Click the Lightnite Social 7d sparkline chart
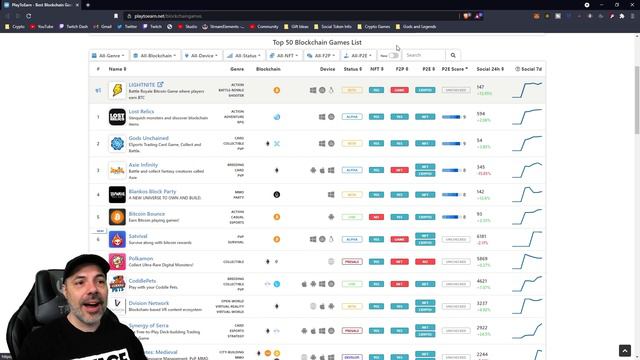 coord(527,90)
